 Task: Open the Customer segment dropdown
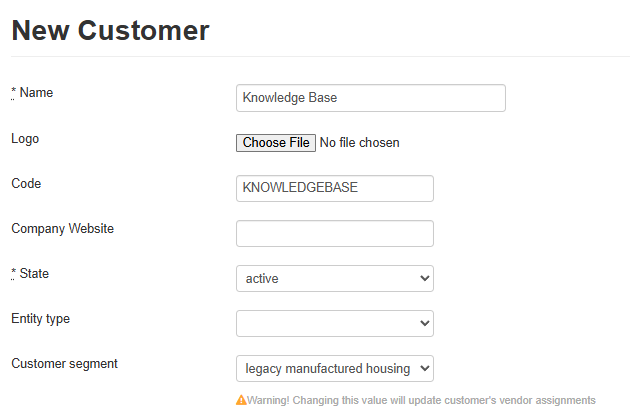pos(334,368)
